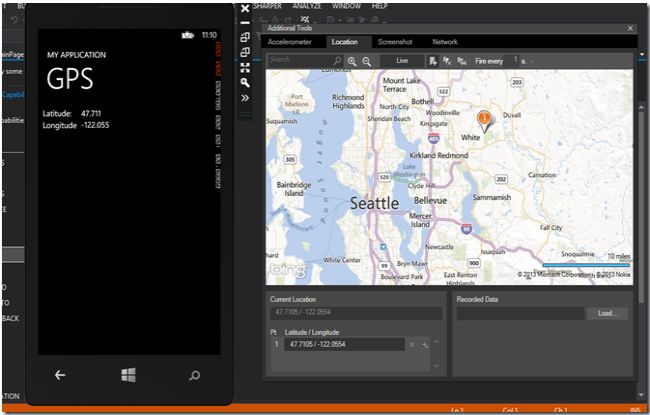This screenshot has width=650, height=415.
Task: Click Richmond Highlands label on the map
Action: (x=348, y=102)
